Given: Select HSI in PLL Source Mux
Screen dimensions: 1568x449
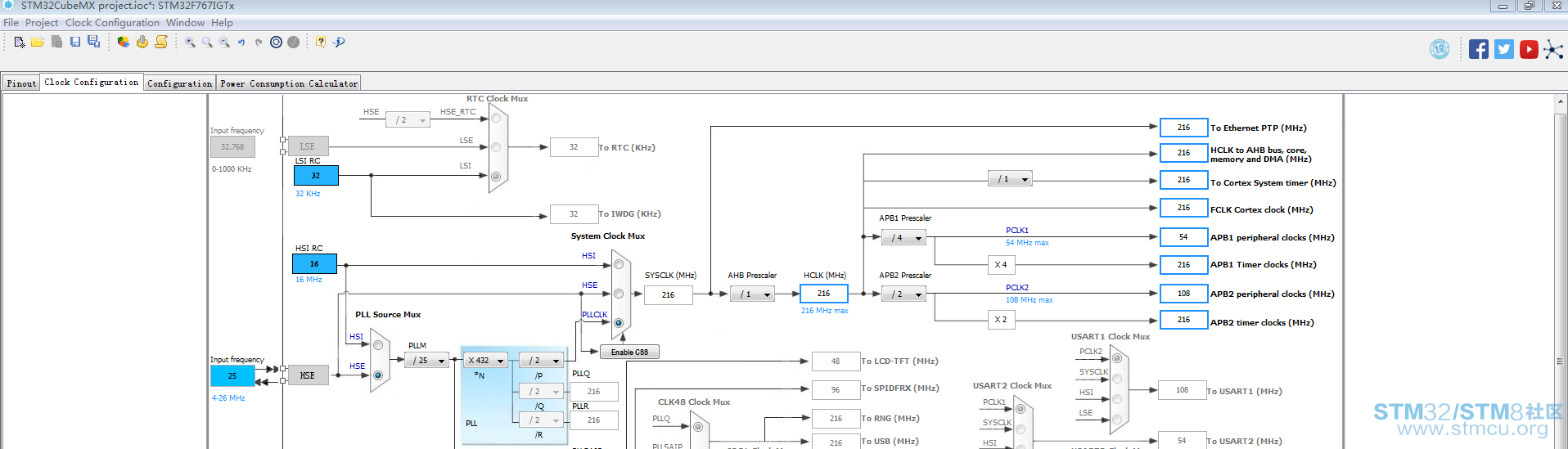Looking at the screenshot, I should 378,345.
